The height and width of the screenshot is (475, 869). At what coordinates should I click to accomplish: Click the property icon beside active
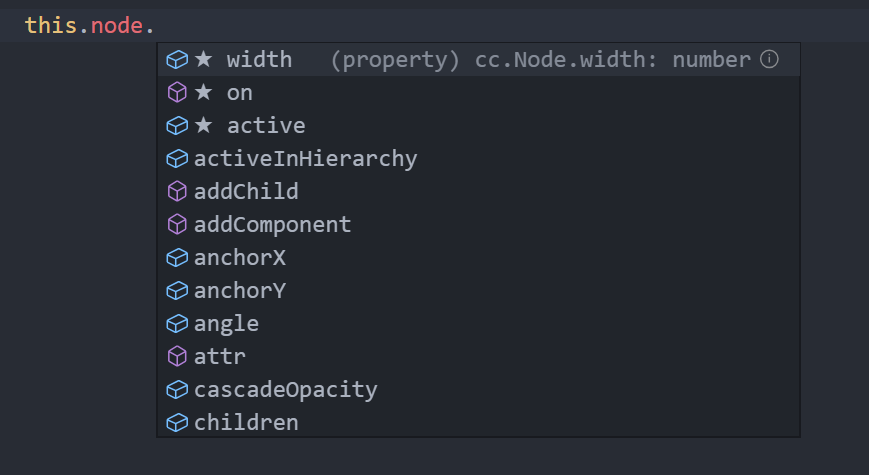click(177, 126)
